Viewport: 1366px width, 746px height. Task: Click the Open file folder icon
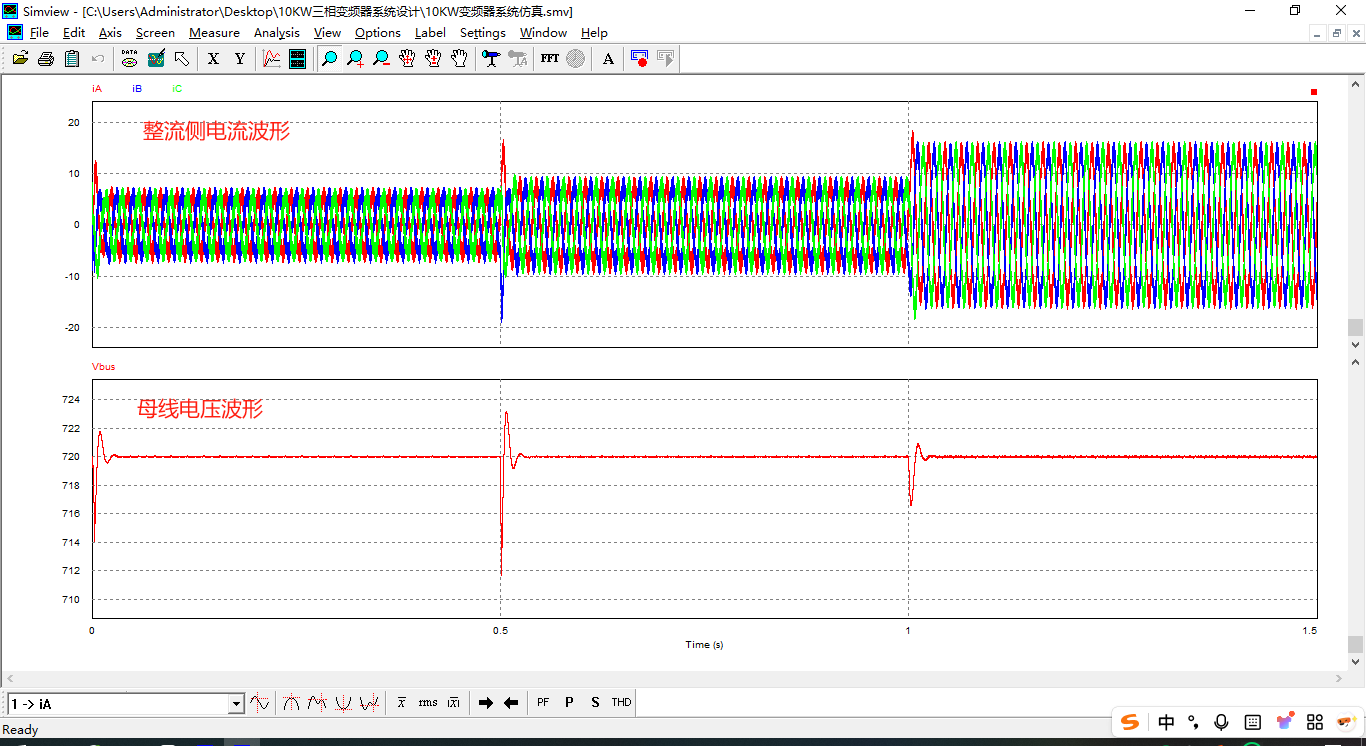[x=20, y=59]
